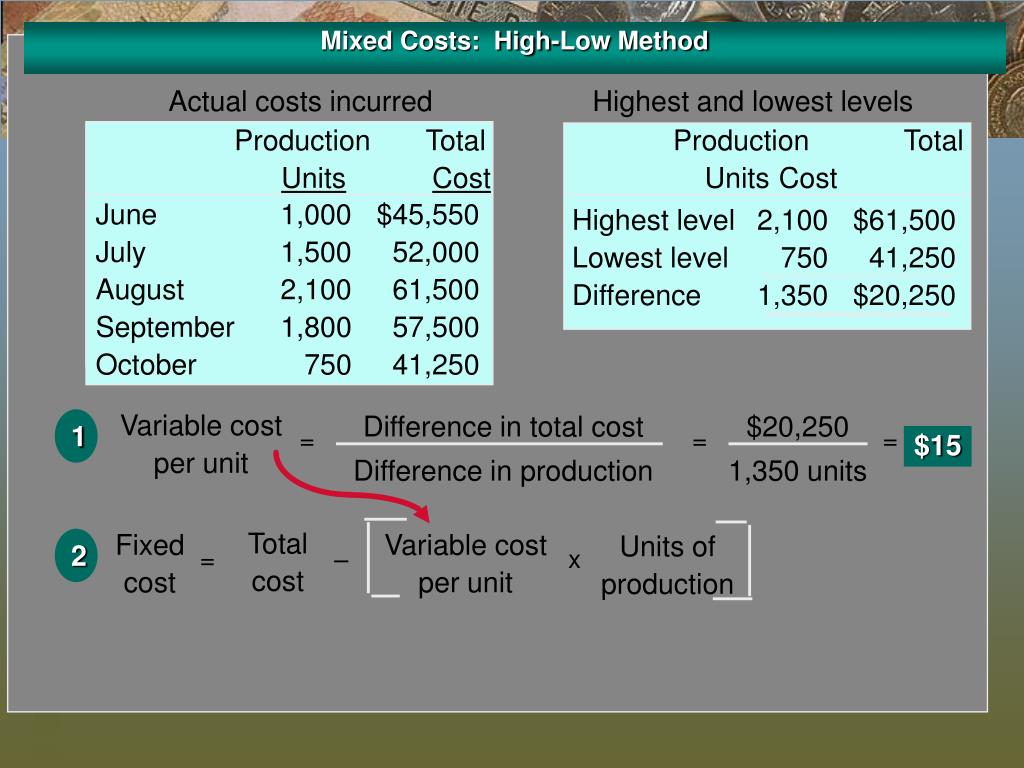Select the 'June' row label

click(x=126, y=215)
